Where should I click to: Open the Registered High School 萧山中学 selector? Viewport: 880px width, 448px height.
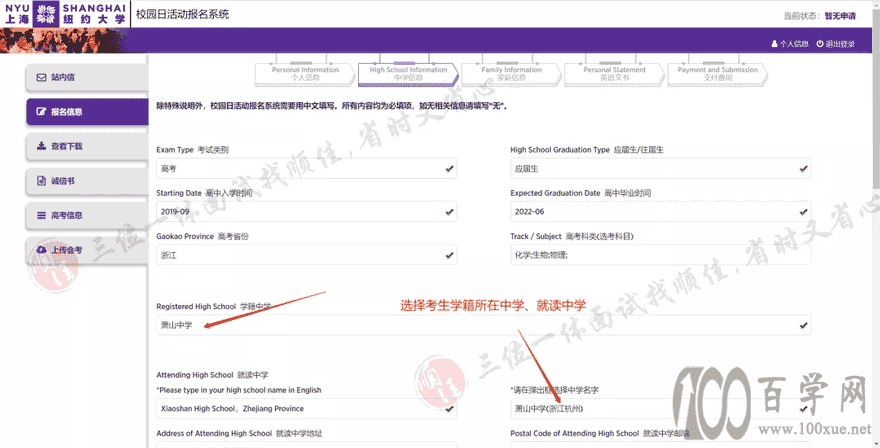point(484,325)
